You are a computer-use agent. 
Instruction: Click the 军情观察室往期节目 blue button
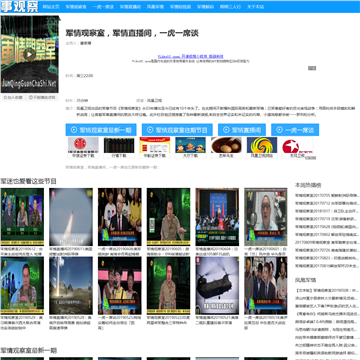(177, 130)
